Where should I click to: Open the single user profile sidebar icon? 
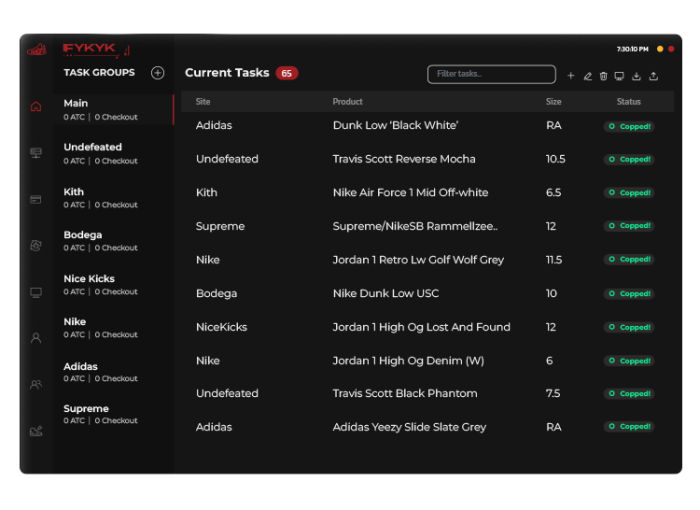coord(36,338)
